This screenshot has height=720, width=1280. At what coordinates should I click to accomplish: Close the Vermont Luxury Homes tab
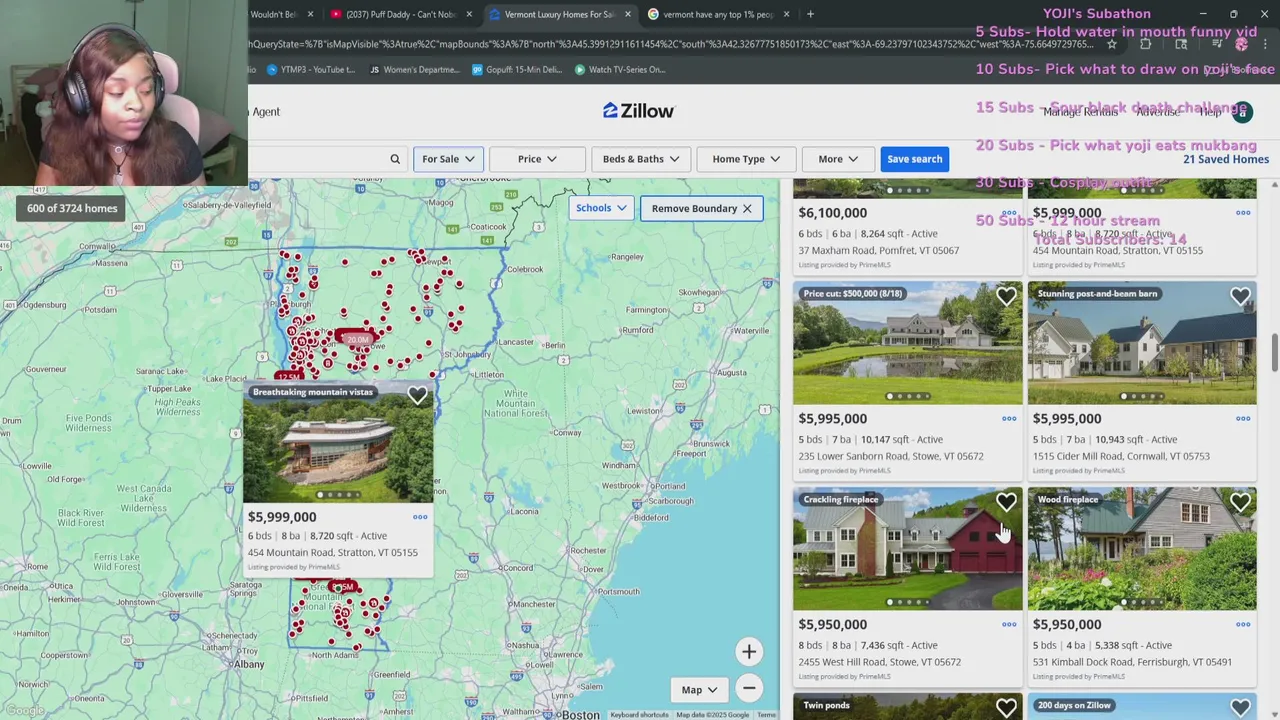[628, 14]
